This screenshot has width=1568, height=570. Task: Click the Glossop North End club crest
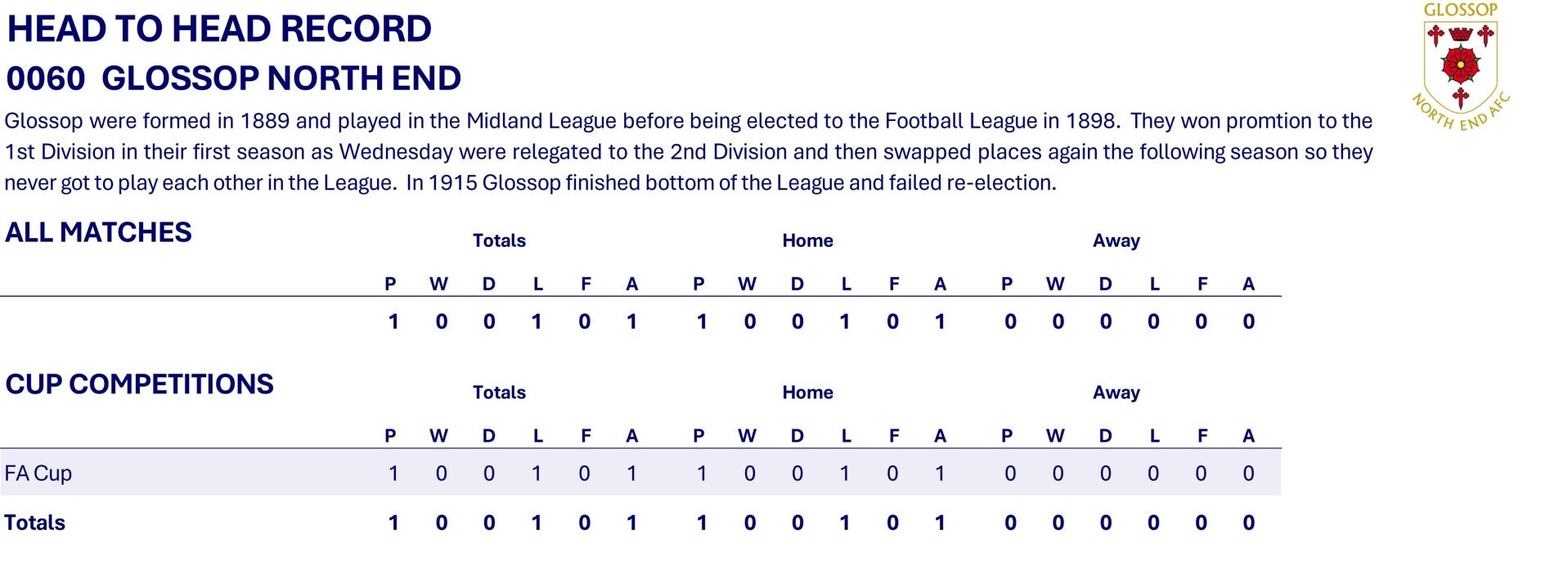1460,67
